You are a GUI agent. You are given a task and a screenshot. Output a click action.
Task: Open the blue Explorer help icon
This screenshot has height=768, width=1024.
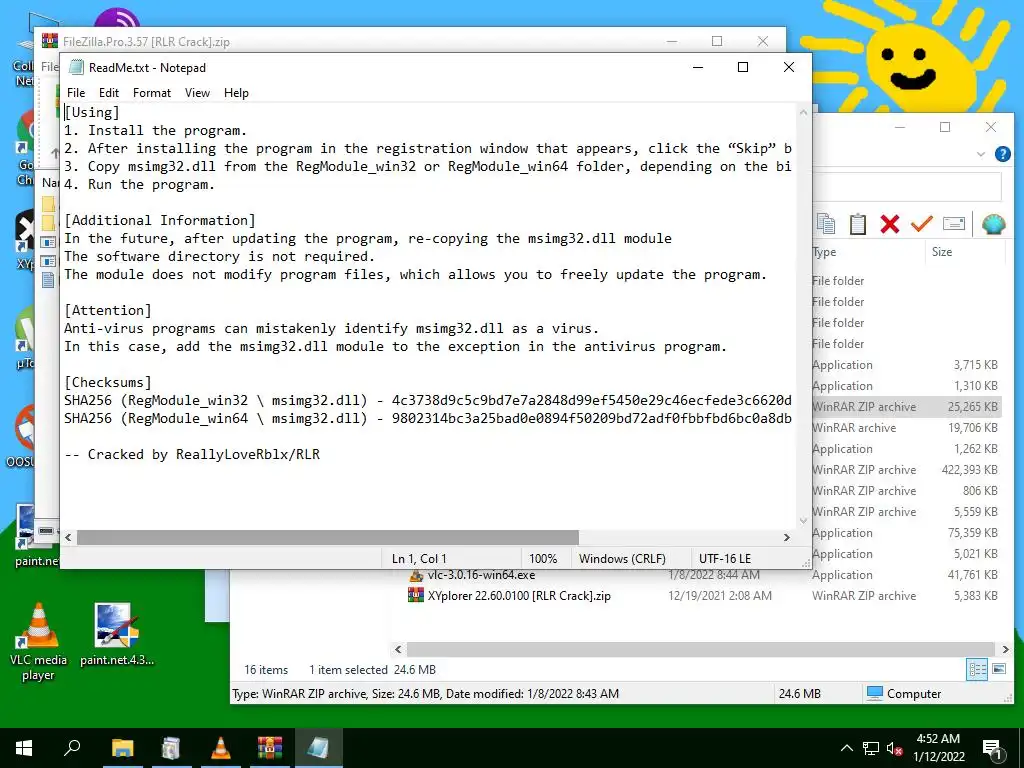pos(1002,154)
